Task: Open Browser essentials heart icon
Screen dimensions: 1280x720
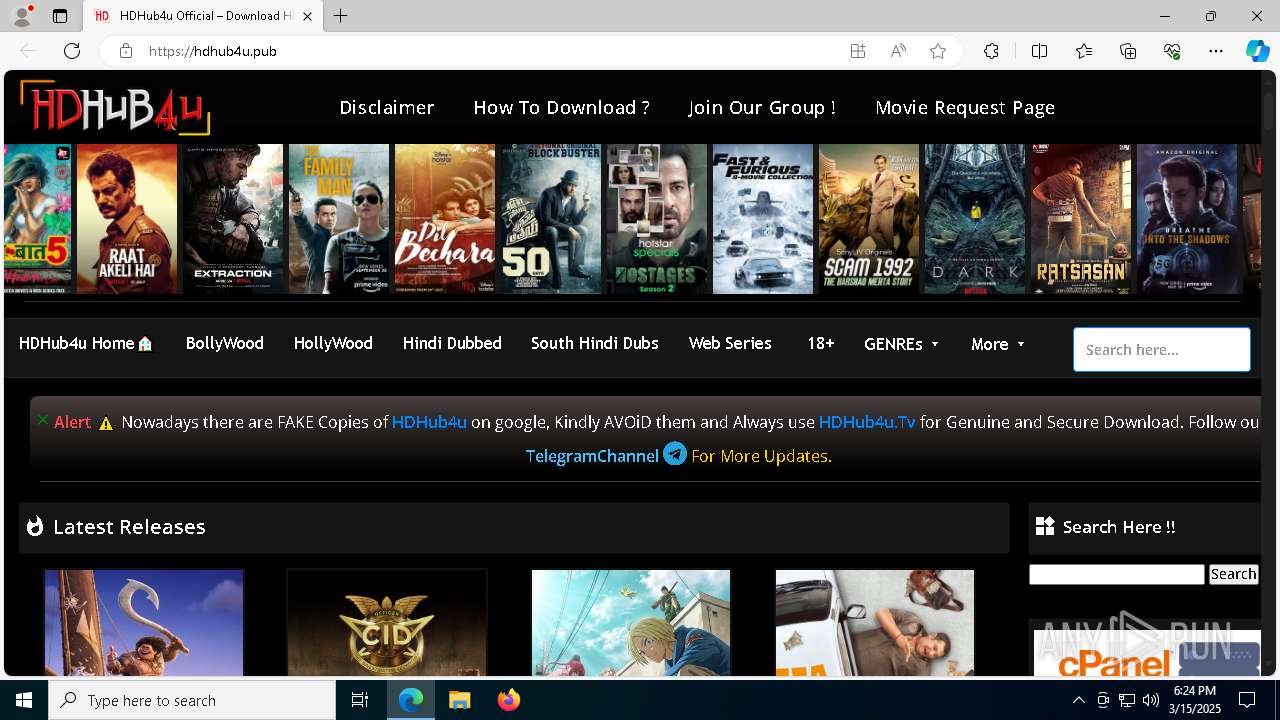Action: (x=1172, y=51)
